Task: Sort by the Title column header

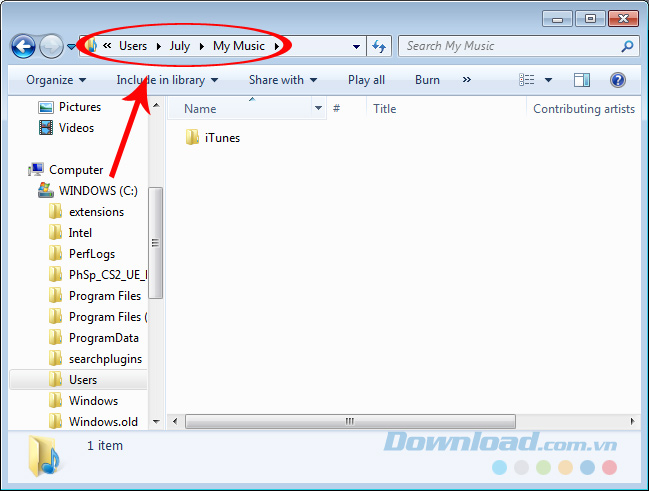Action: pos(385,109)
